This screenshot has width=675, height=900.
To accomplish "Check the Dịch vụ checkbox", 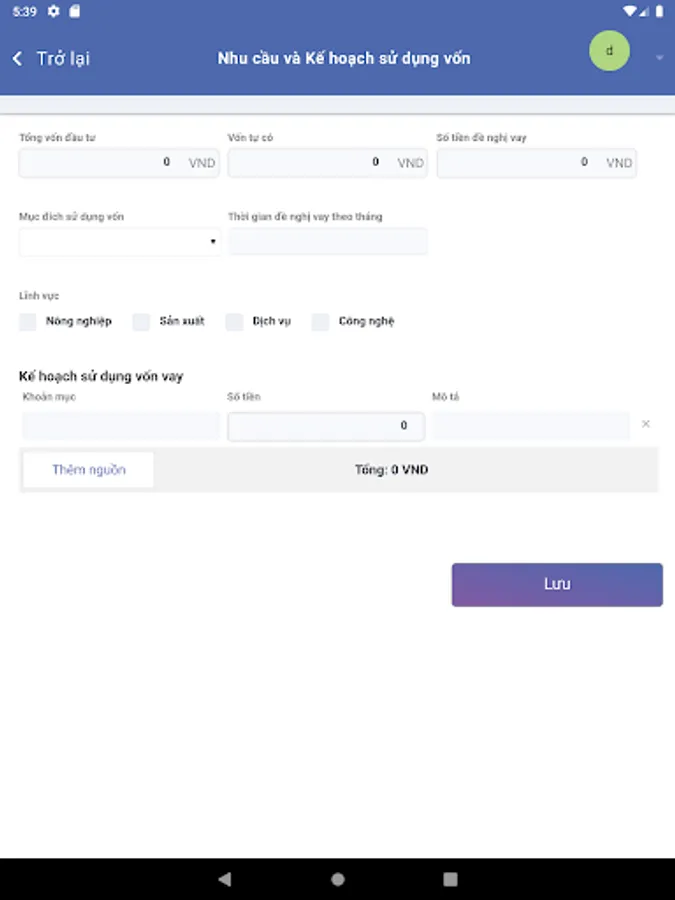I will point(234,322).
